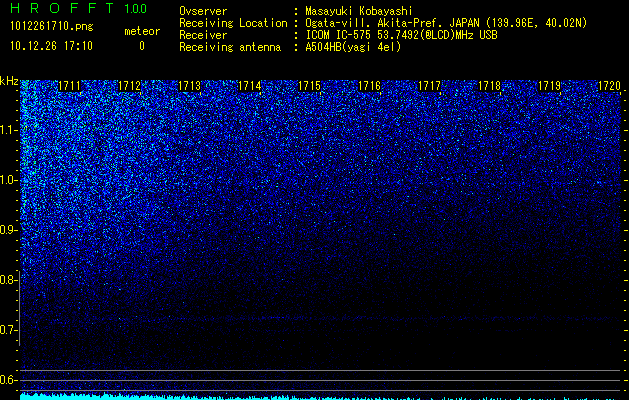Image resolution: width=629 pixels, height=400 pixels.
Task: Click the Ovserver label
Action: (203, 11)
